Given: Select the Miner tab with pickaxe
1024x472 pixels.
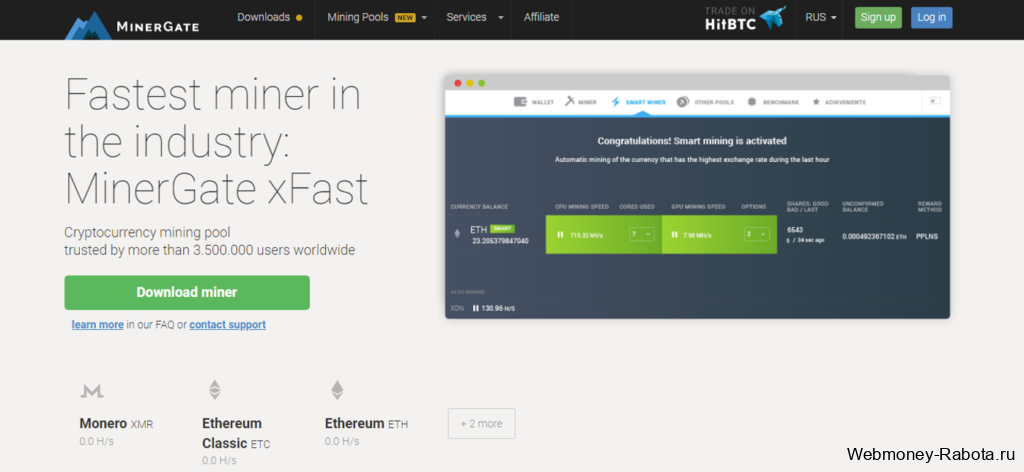Looking at the screenshot, I should pos(581,102).
